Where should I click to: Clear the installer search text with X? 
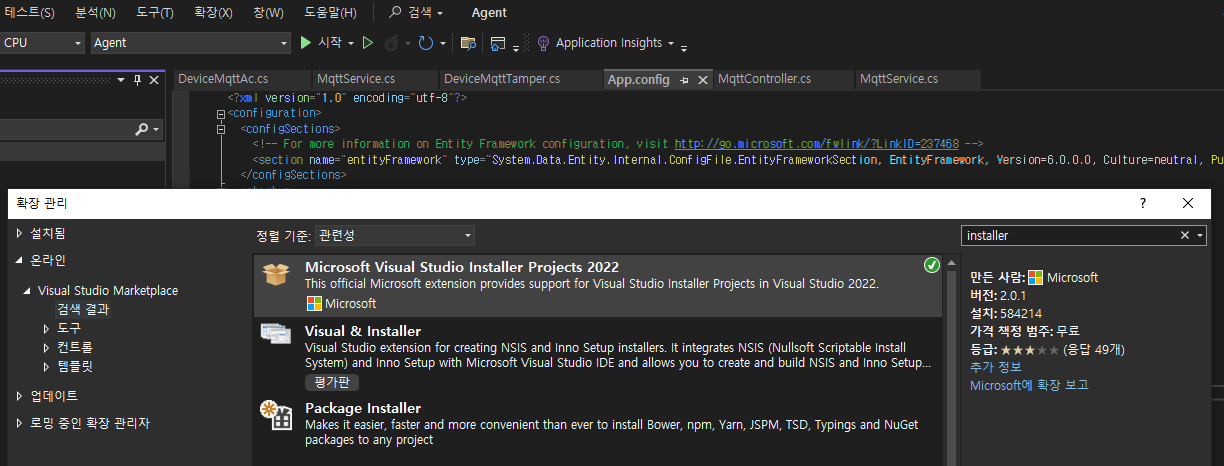(1185, 235)
